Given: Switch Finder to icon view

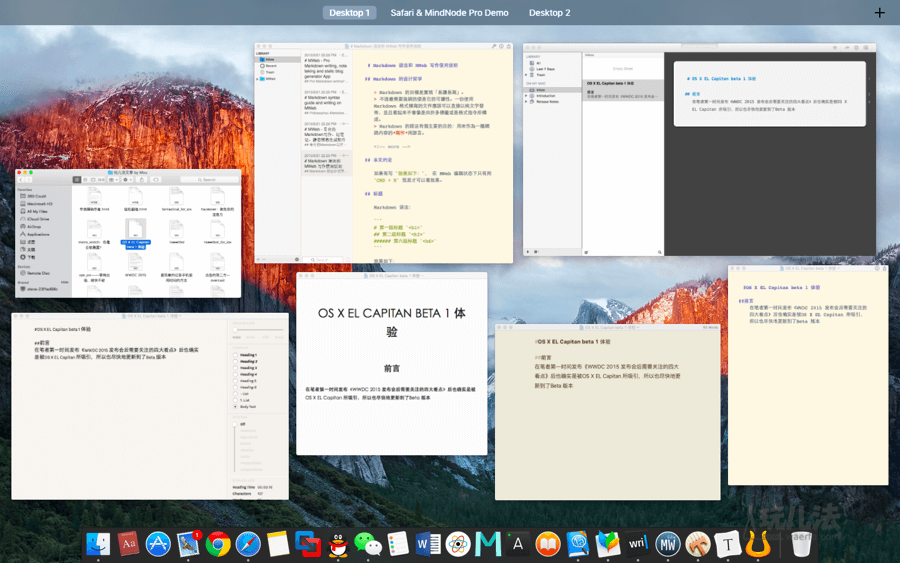Looking at the screenshot, I should tap(77, 180).
